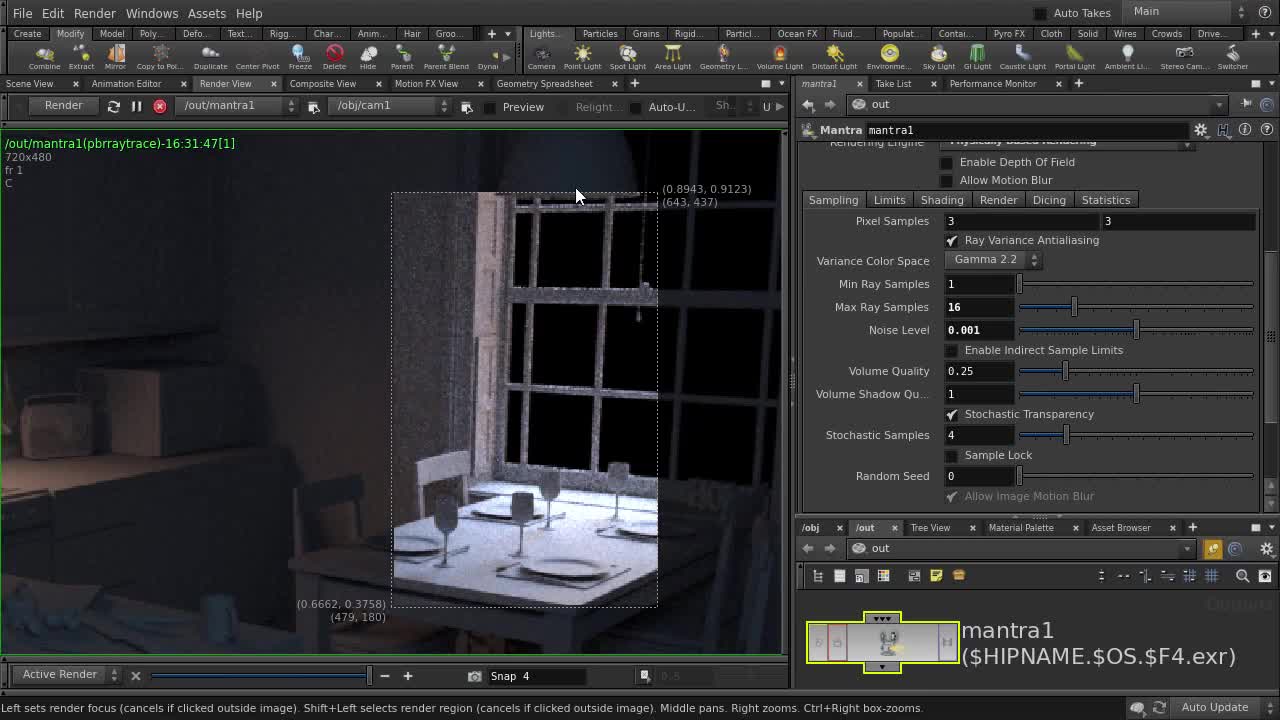Click the minus zoom button below render

tap(384, 676)
